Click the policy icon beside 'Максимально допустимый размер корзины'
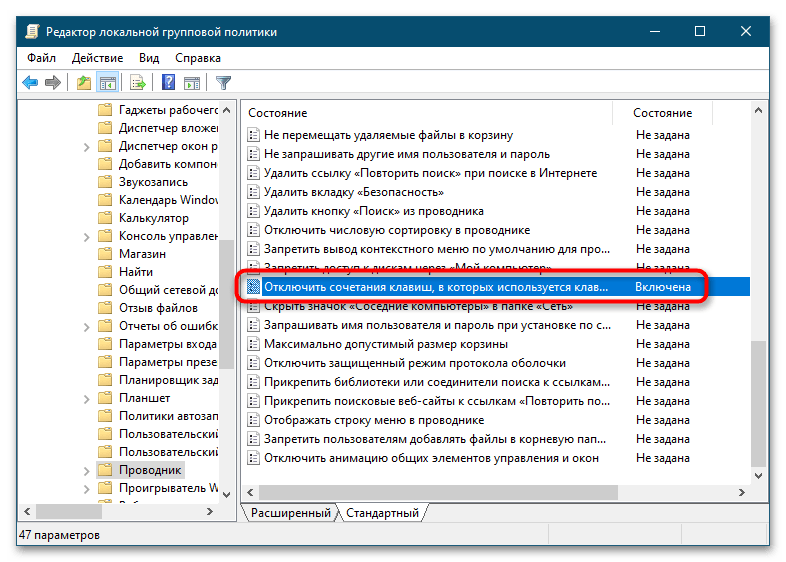The height and width of the screenshot is (562, 786). tap(254, 344)
